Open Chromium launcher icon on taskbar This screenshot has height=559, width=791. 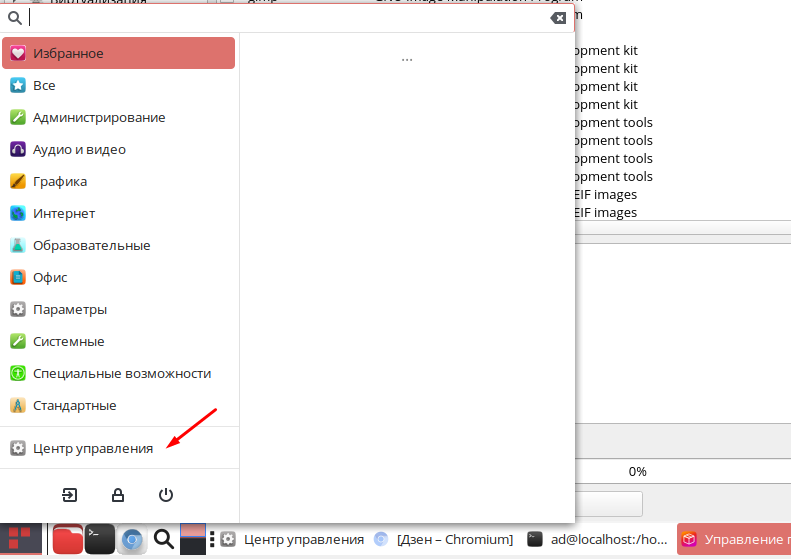click(x=132, y=539)
